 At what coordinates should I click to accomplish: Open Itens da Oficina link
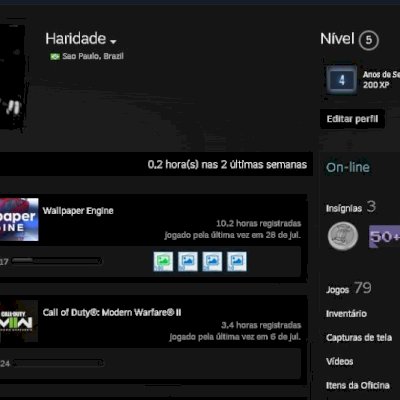(x=358, y=385)
